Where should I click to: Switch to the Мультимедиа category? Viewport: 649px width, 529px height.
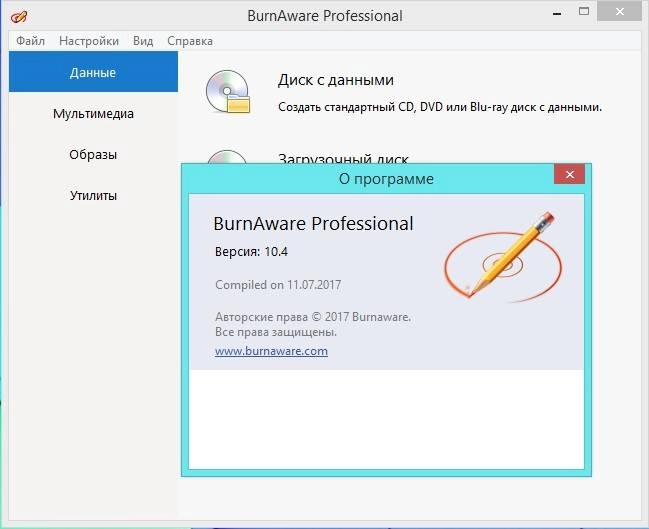pyautogui.click(x=93, y=113)
